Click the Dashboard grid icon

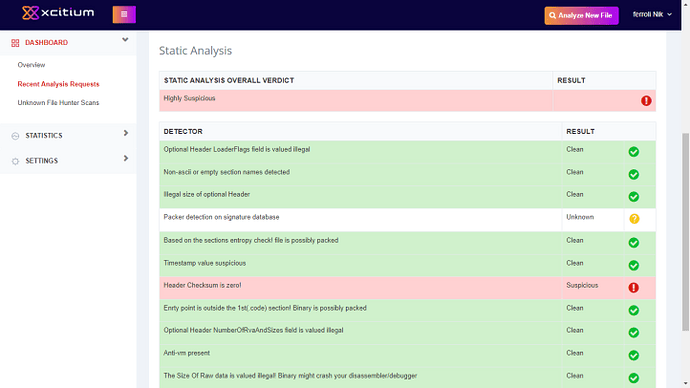[15, 43]
